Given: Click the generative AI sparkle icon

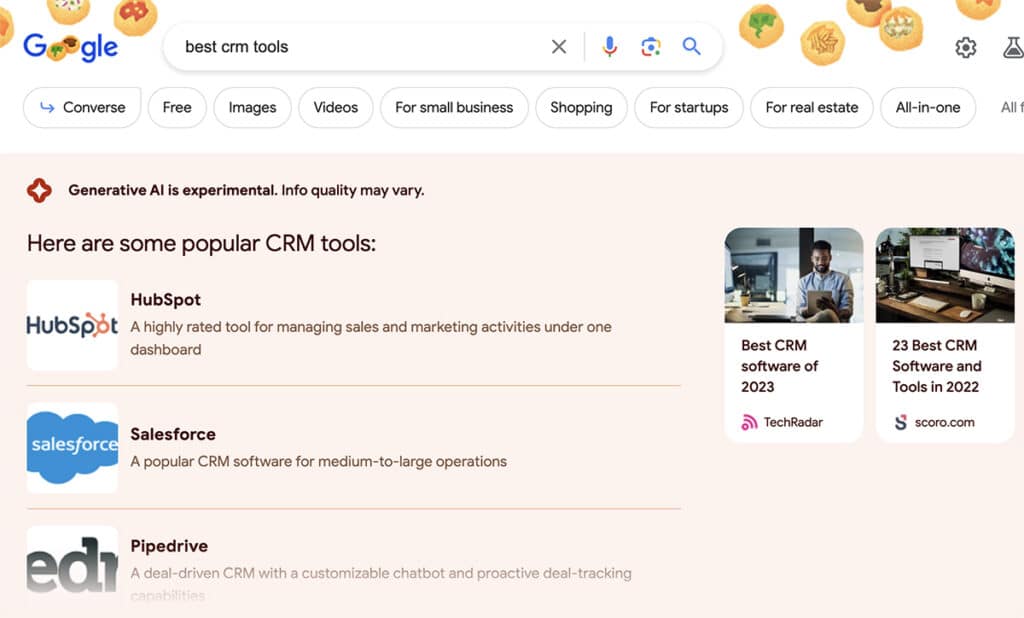Looking at the screenshot, I should [39, 190].
